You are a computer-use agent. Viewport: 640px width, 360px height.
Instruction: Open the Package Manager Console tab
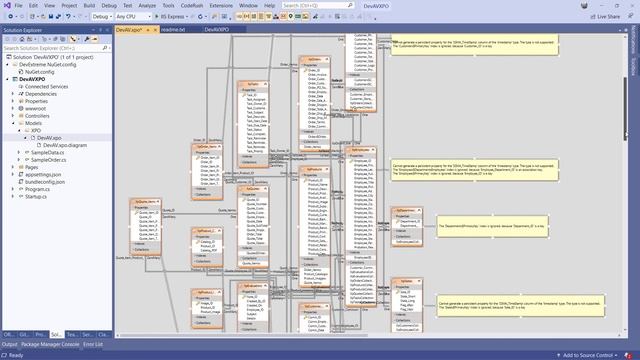coord(50,344)
